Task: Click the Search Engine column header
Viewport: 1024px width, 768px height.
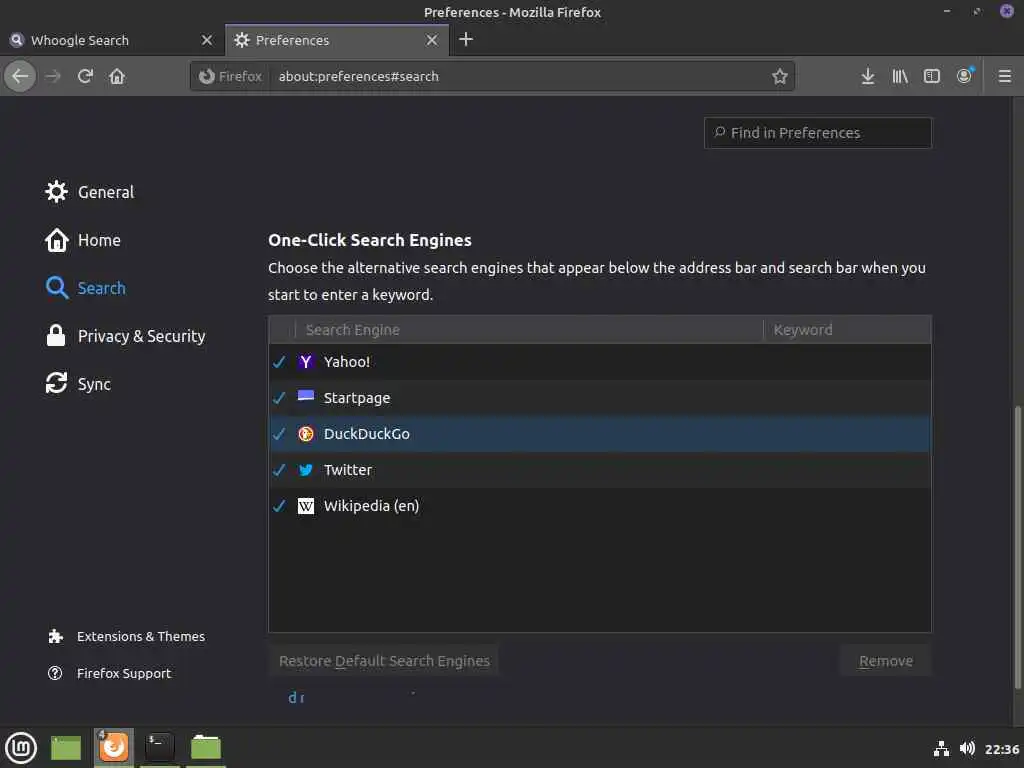Action: point(529,330)
